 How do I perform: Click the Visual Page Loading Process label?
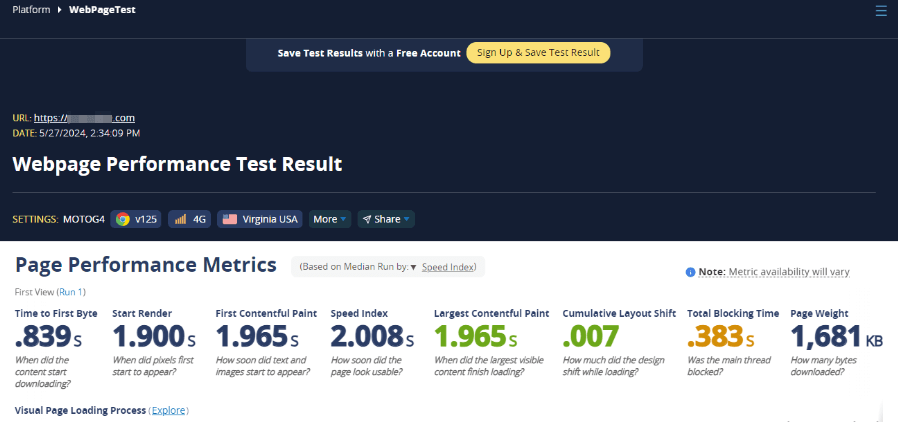click(80, 411)
